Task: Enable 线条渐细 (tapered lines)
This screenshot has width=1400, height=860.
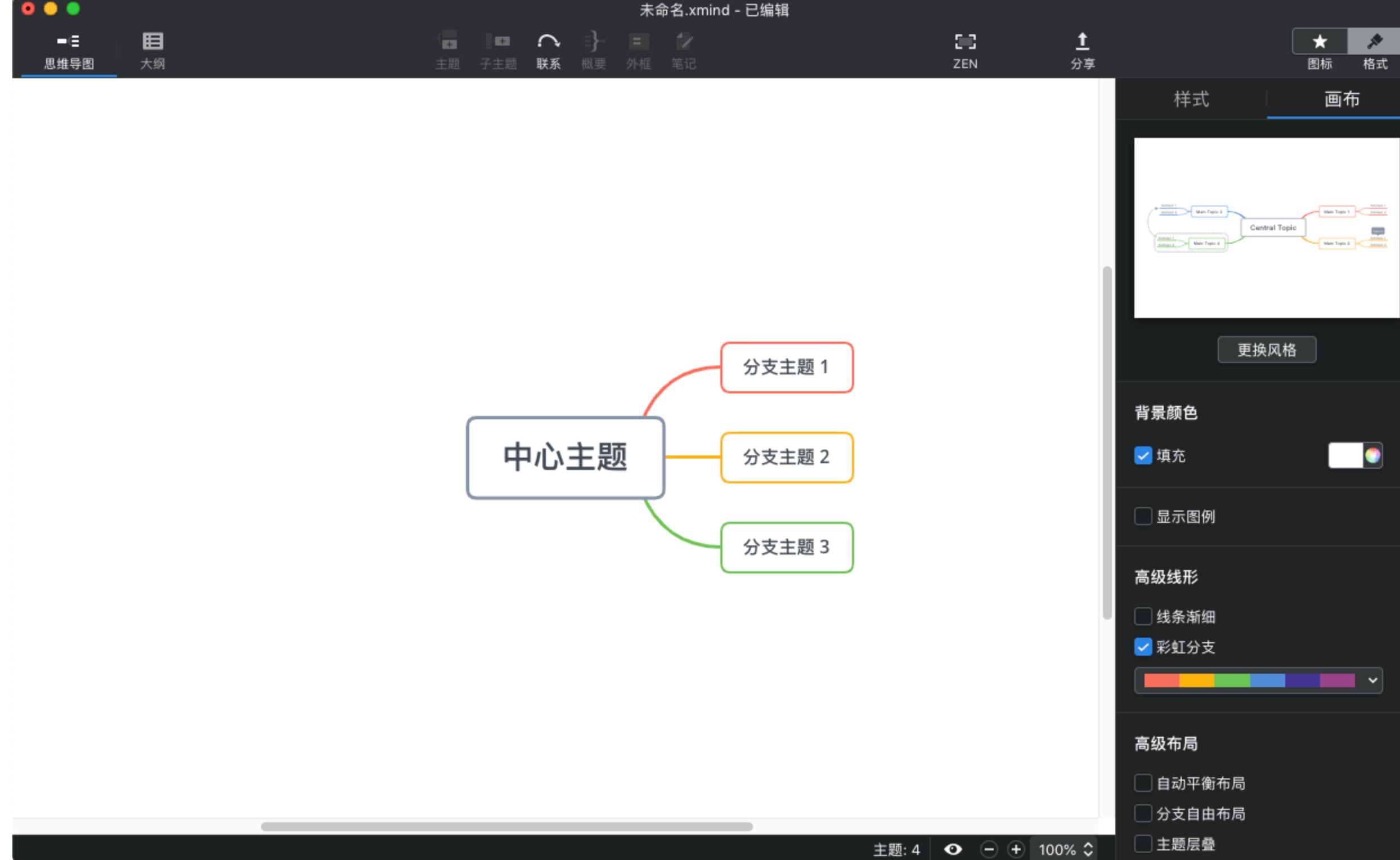Action: click(1143, 616)
